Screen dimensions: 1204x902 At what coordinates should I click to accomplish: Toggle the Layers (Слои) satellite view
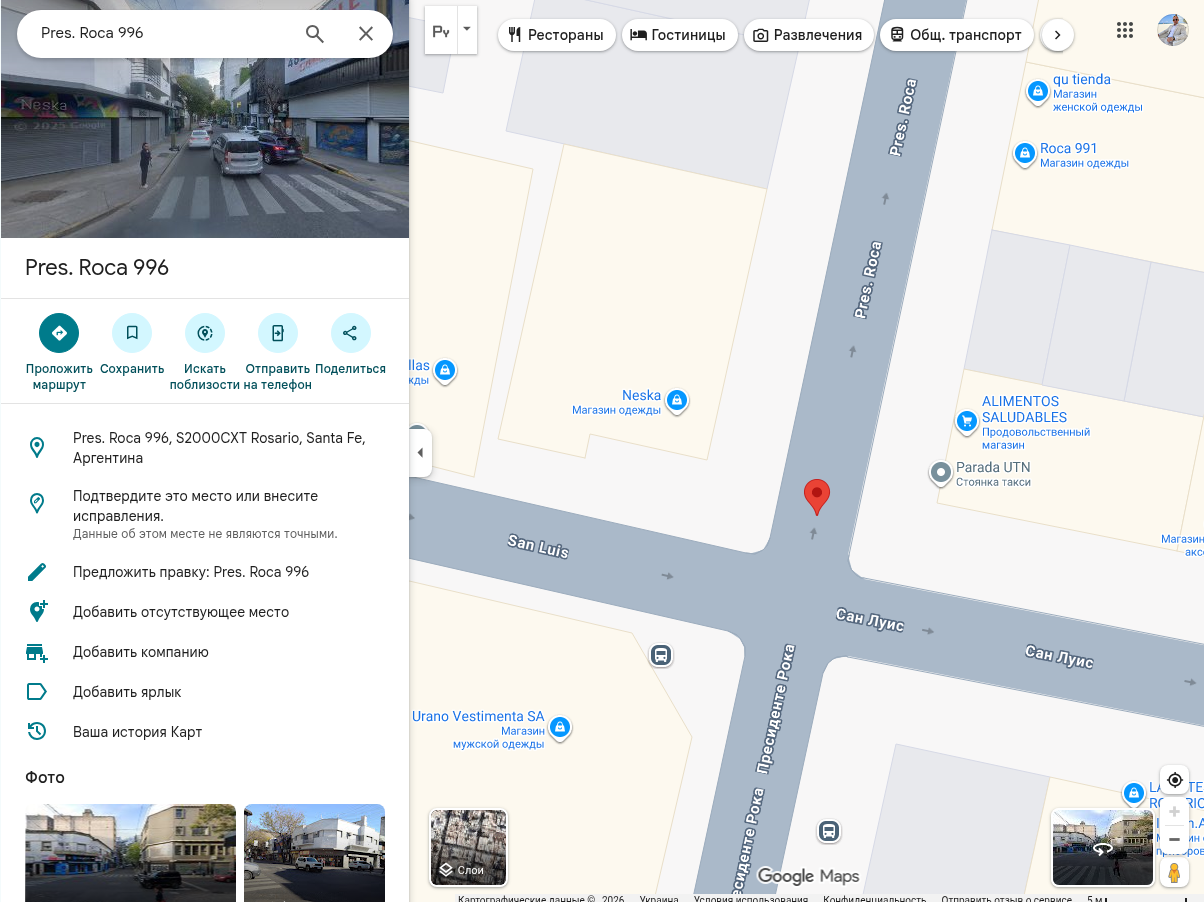pos(468,848)
